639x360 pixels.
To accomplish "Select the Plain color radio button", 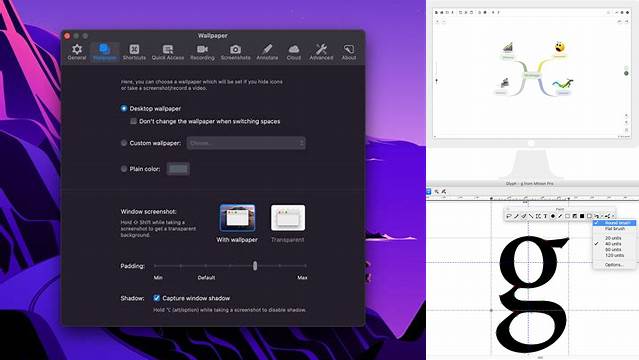I will point(124,169).
